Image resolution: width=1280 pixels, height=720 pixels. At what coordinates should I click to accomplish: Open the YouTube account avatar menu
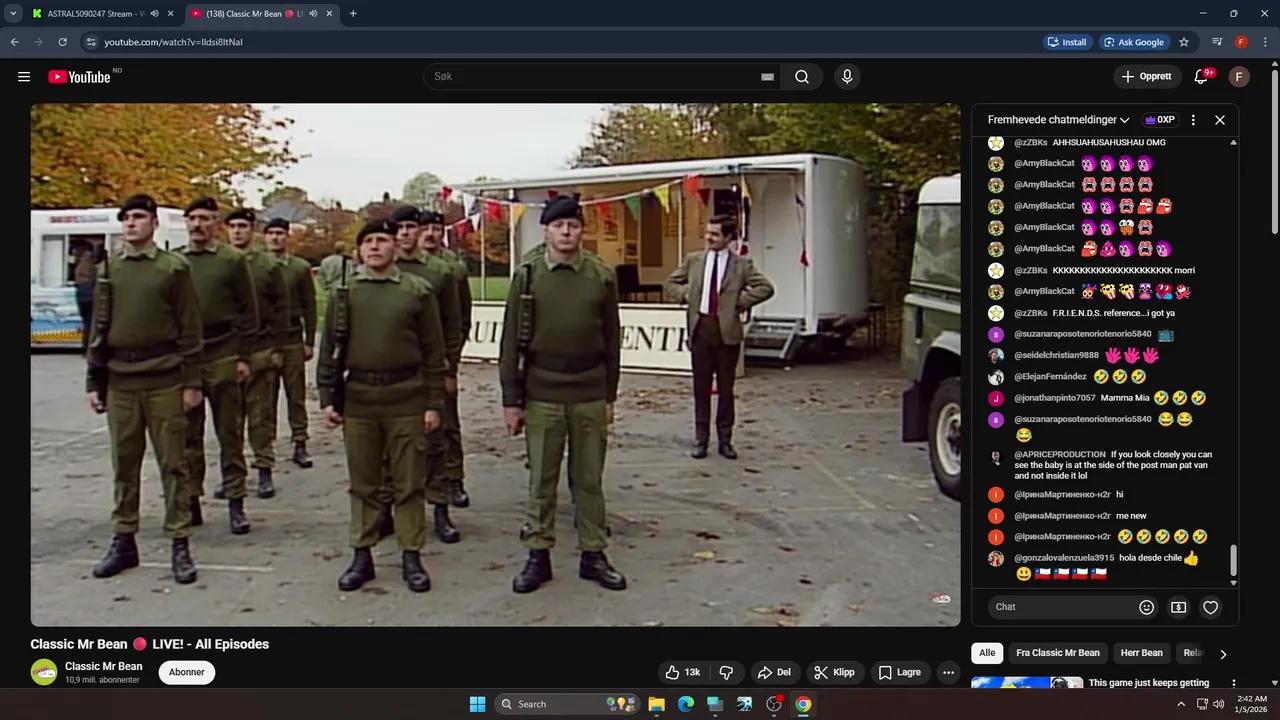coord(1239,77)
